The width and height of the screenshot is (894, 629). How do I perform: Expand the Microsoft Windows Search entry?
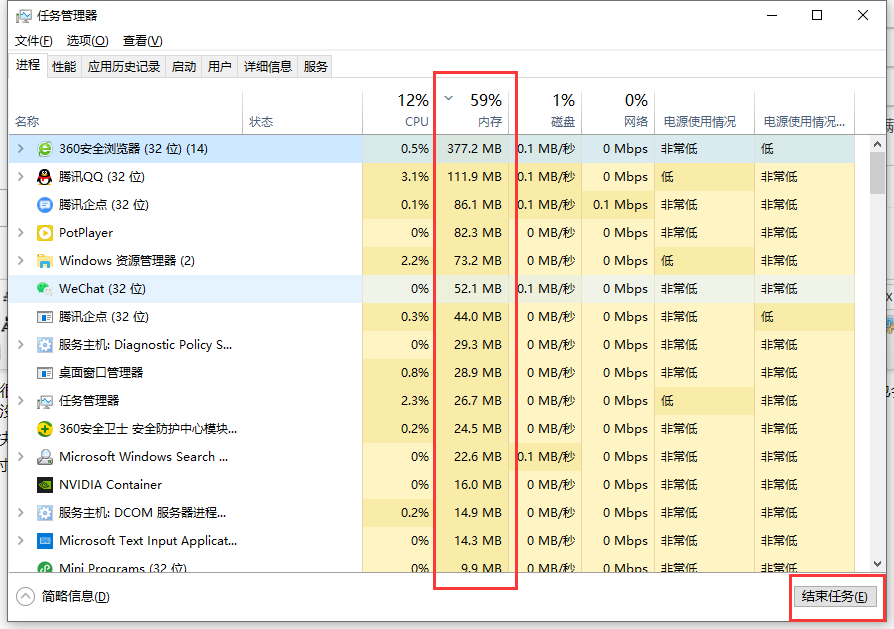pos(21,457)
